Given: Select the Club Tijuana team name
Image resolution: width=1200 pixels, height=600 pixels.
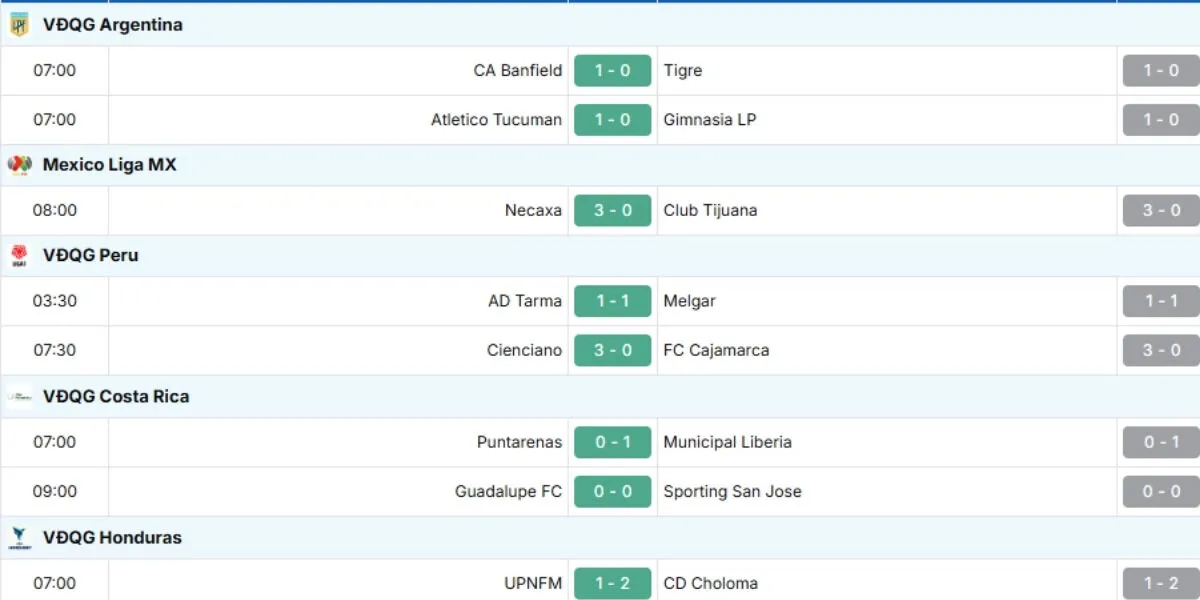Looking at the screenshot, I should tap(710, 211).
